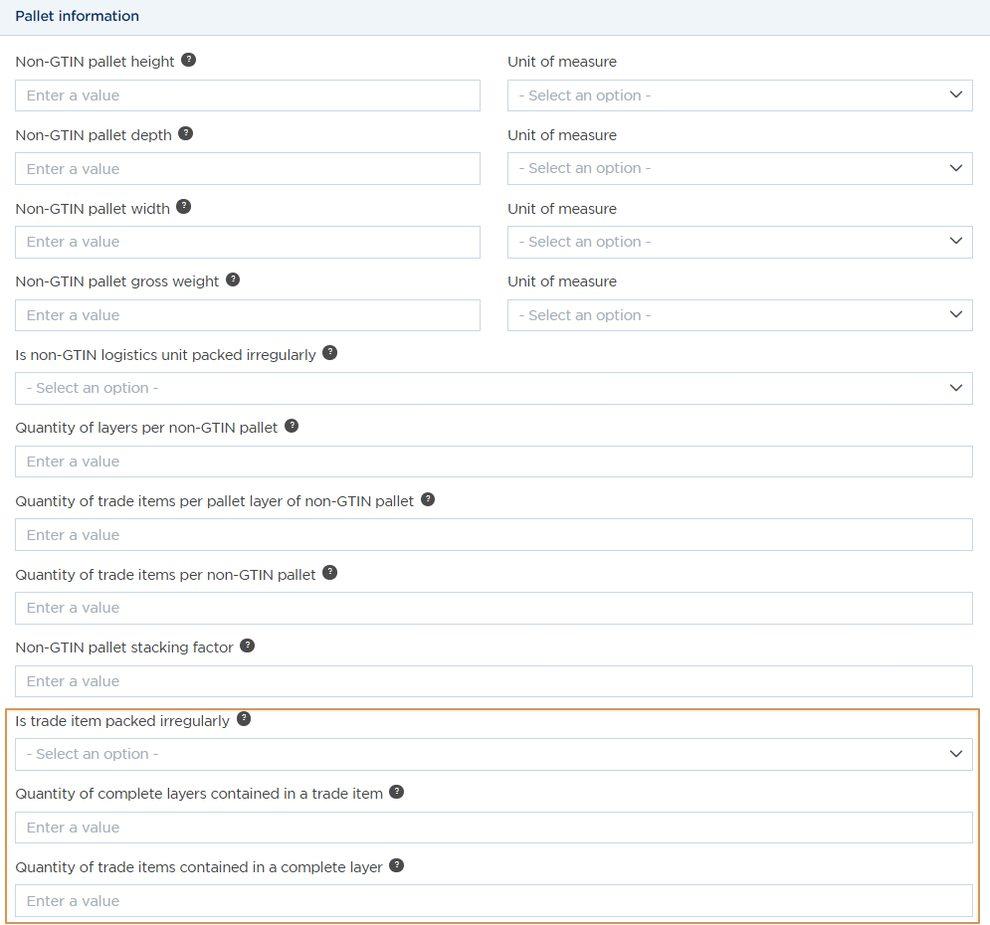Viewport: 990px width, 925px height.
Task: Open Unit of measure dropdown for gross weight
Action: tap(739, 315)
